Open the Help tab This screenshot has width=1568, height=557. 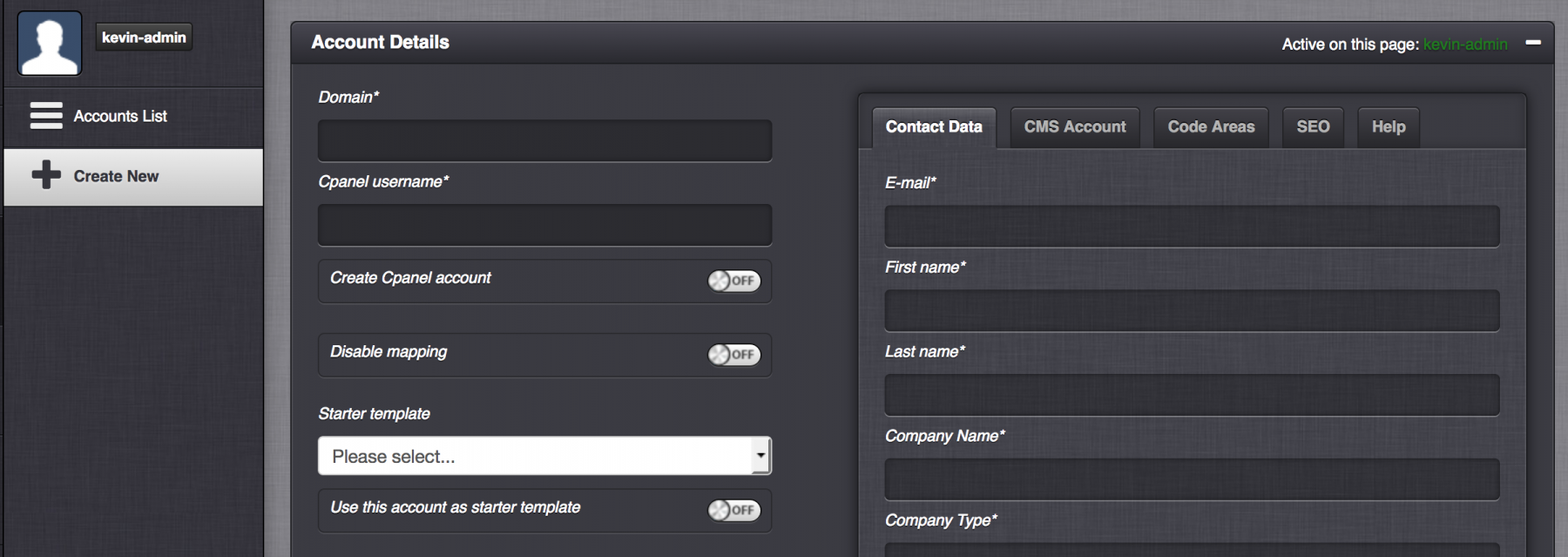coord(1389,127)
